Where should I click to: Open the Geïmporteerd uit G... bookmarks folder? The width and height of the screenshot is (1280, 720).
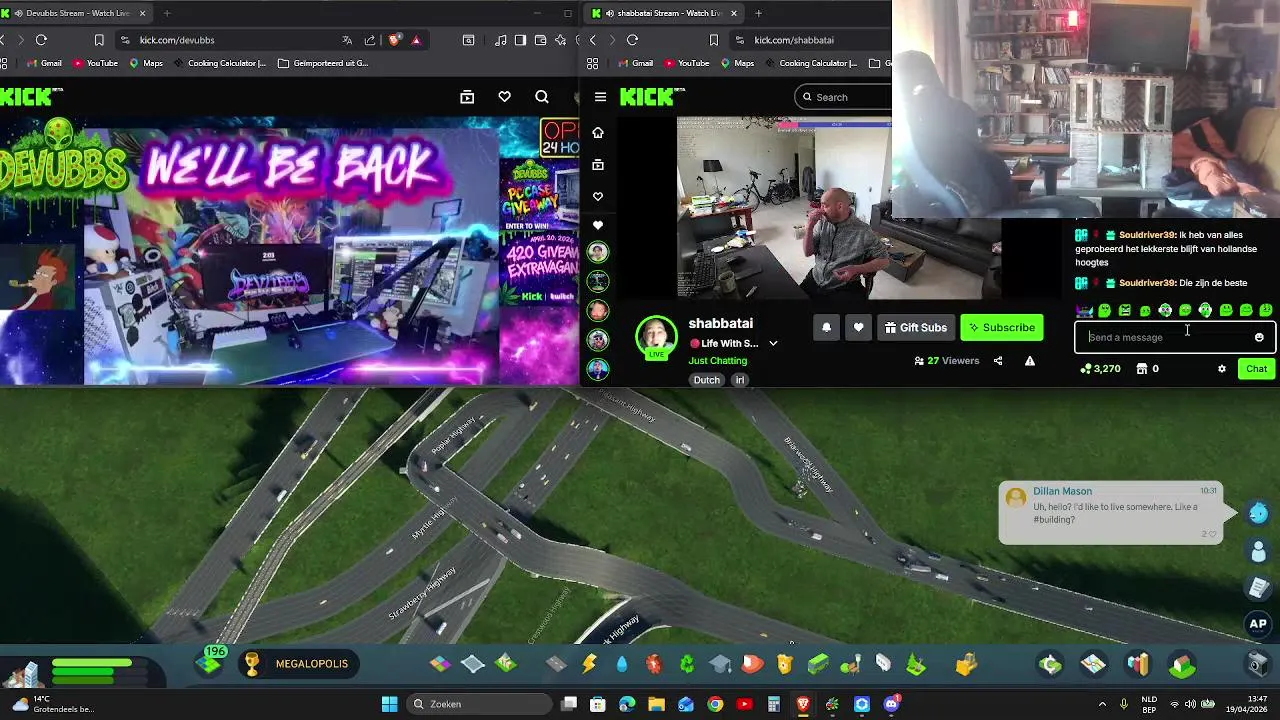[x=323, y=63]
